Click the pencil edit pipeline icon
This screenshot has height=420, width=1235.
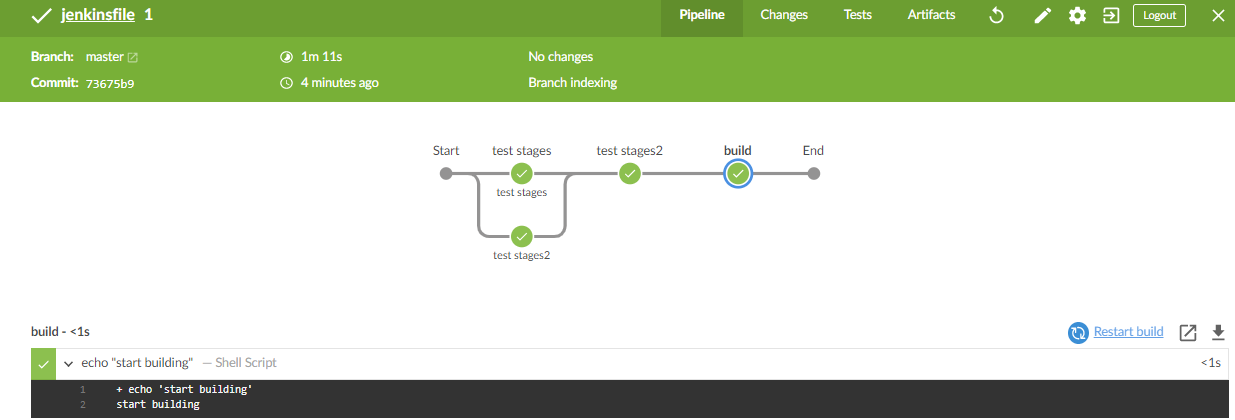click(1042, 16)
